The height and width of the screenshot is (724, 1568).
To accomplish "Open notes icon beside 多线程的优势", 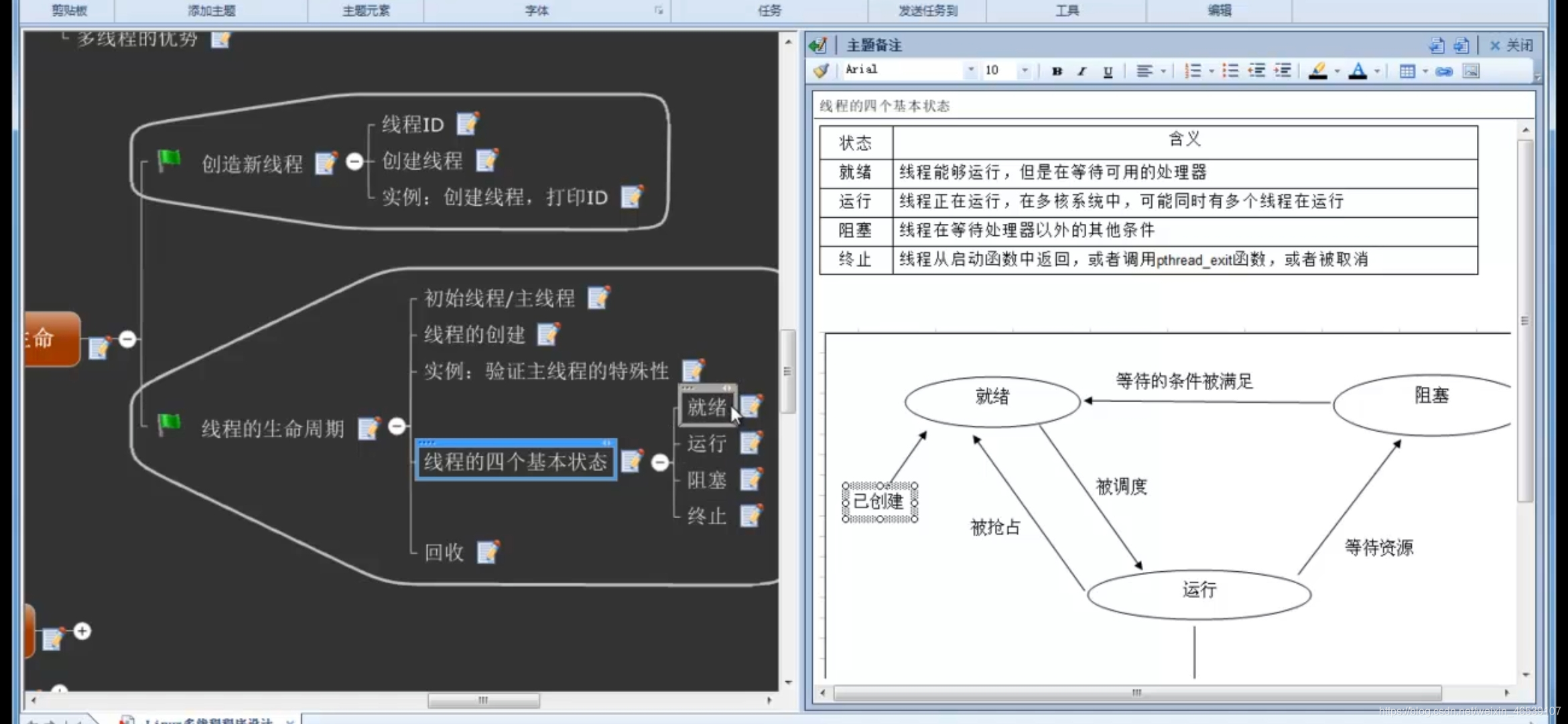I will (220, 40).
